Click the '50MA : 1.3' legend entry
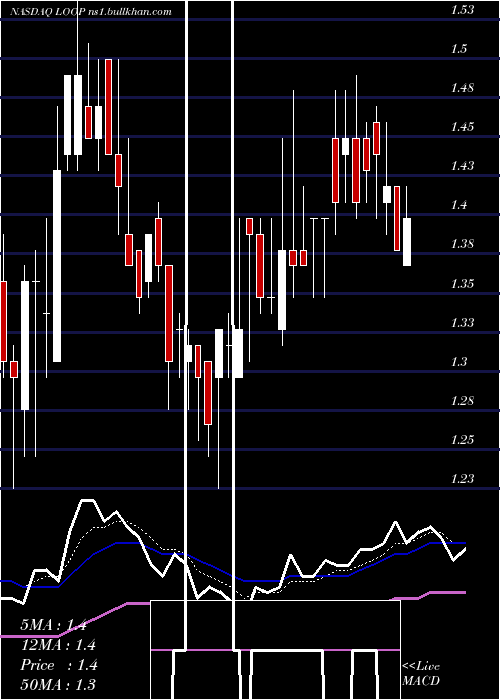This screenshot has width=500, height=700. coord(58,684)
